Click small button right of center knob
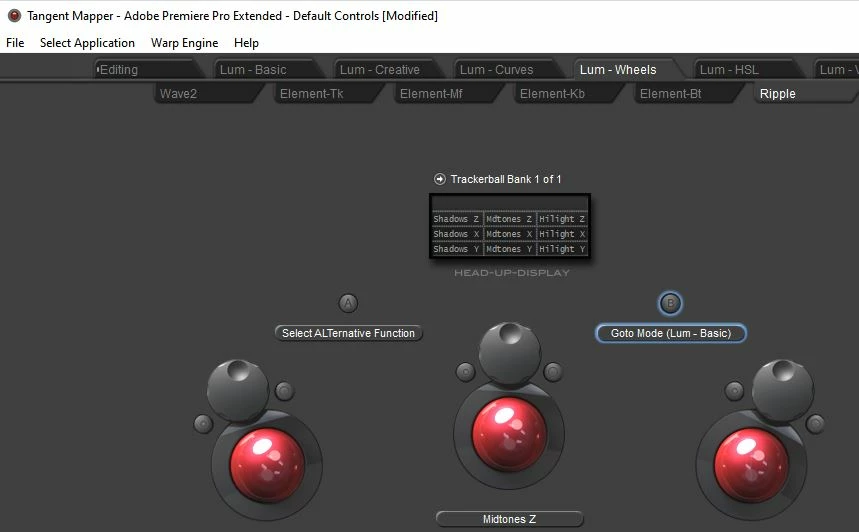Screen dimensions: 859x532 [553, 372]
